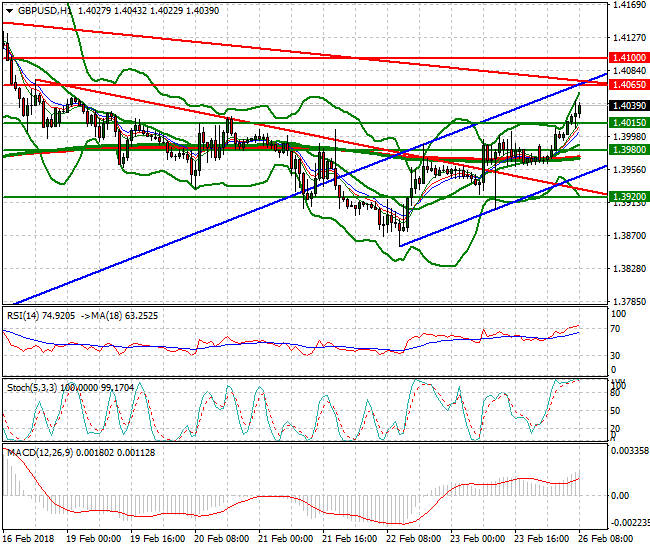Select the red 1.41000 price level label
This screenshot has height=550, width=650.
(629, 58)
